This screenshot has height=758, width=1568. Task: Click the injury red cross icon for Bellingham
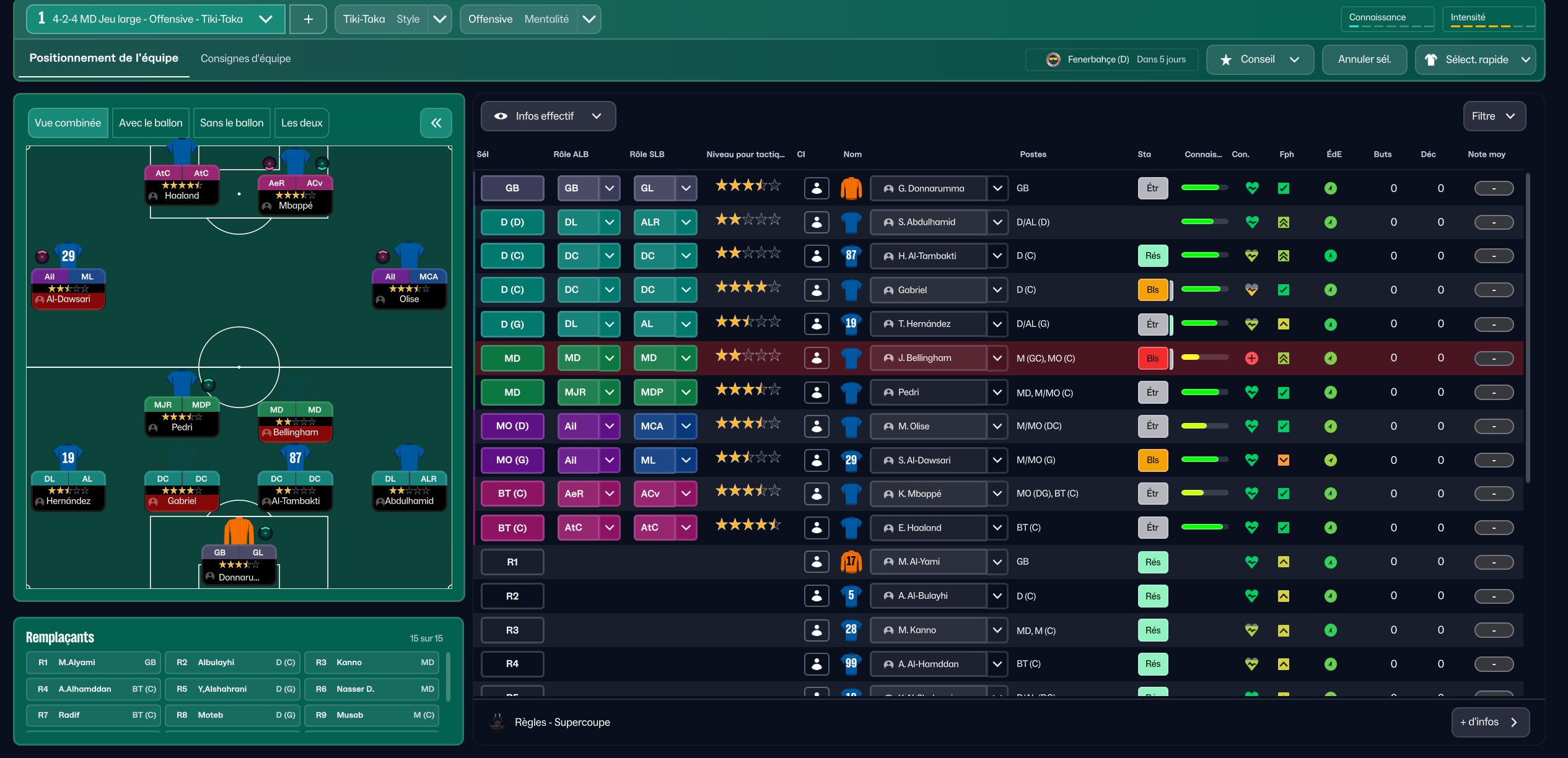(x=1251, y=358)
